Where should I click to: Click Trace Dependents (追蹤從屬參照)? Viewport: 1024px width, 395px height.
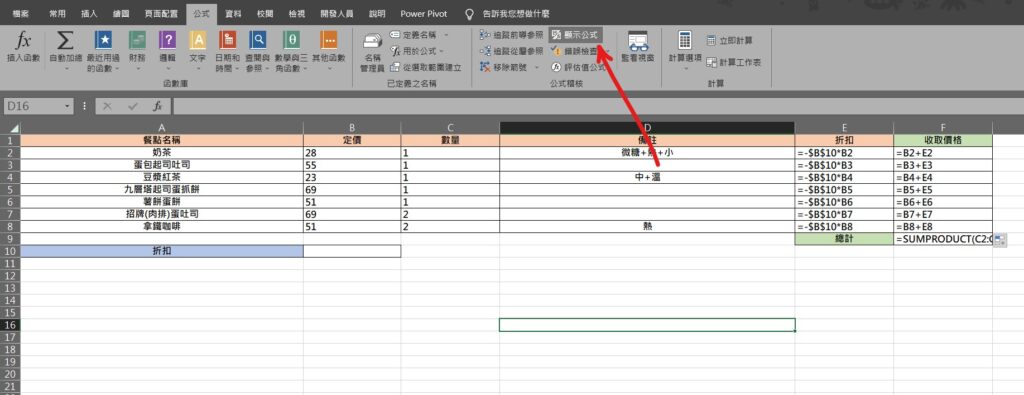[x=511, y=50]
